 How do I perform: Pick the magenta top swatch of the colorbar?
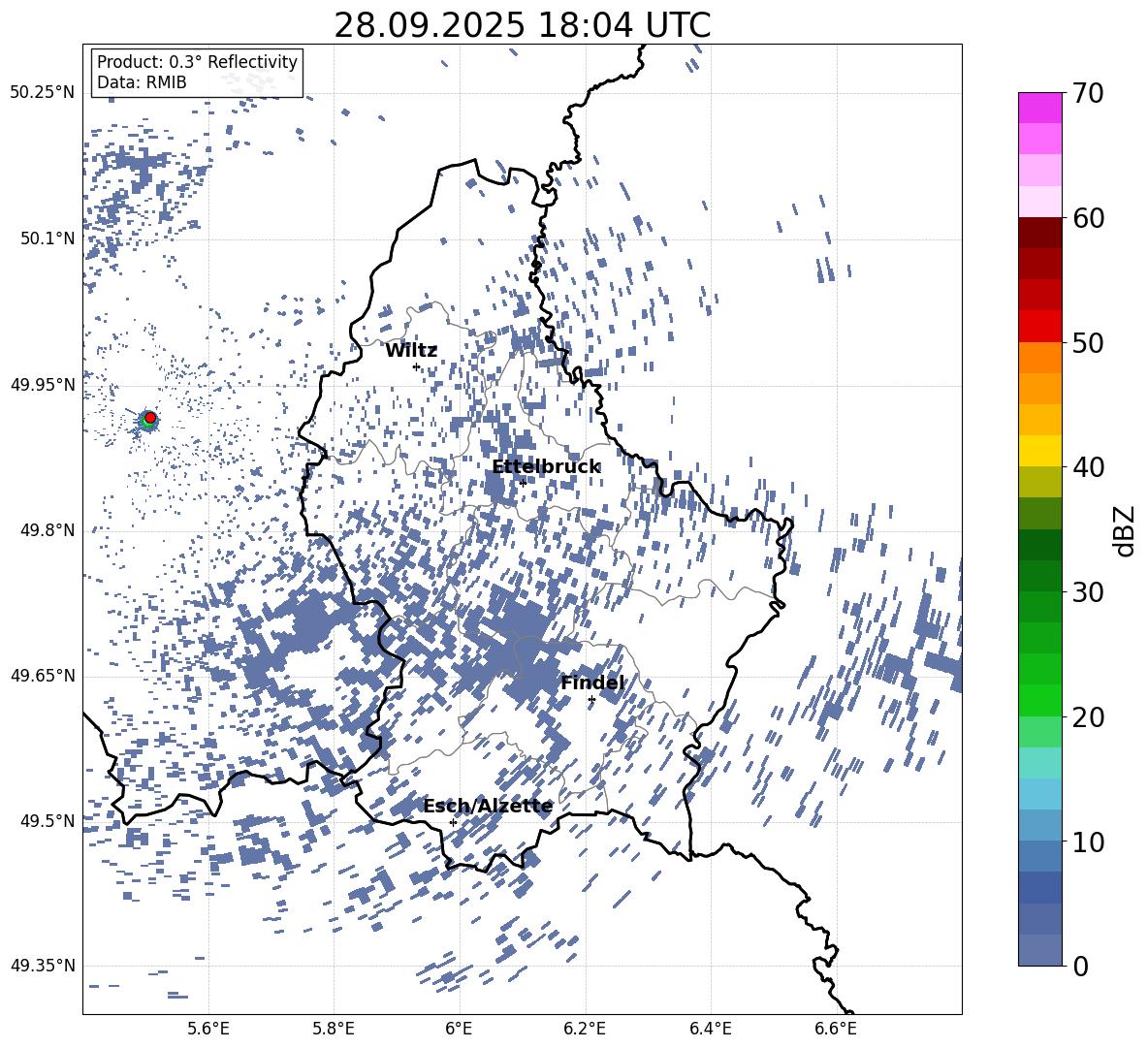click(1039, 108)
